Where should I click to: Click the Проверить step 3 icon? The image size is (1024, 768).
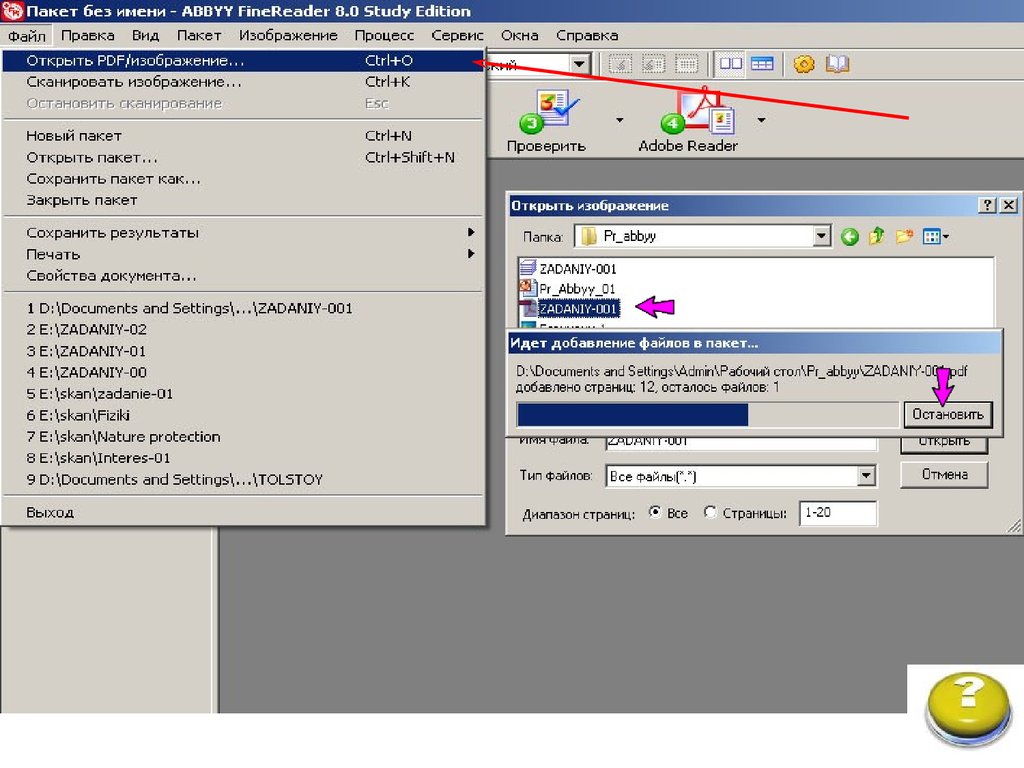549,112
